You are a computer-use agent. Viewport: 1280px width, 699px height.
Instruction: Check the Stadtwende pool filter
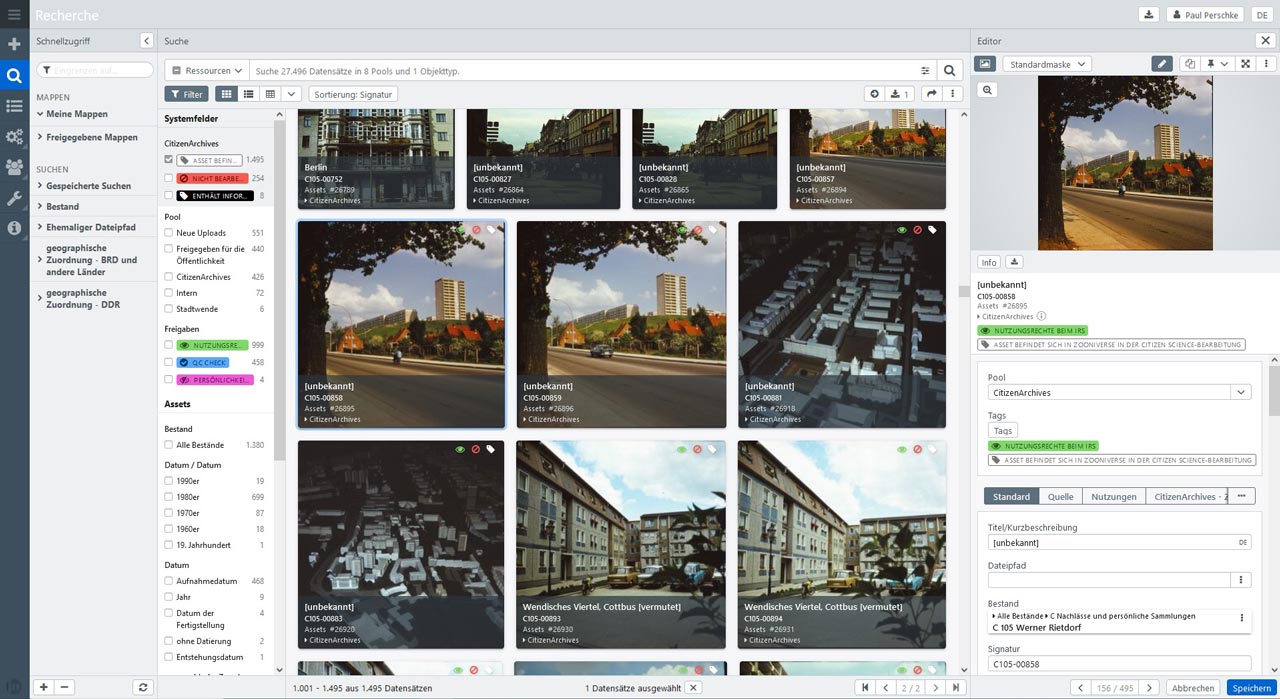tap(169, 309)
